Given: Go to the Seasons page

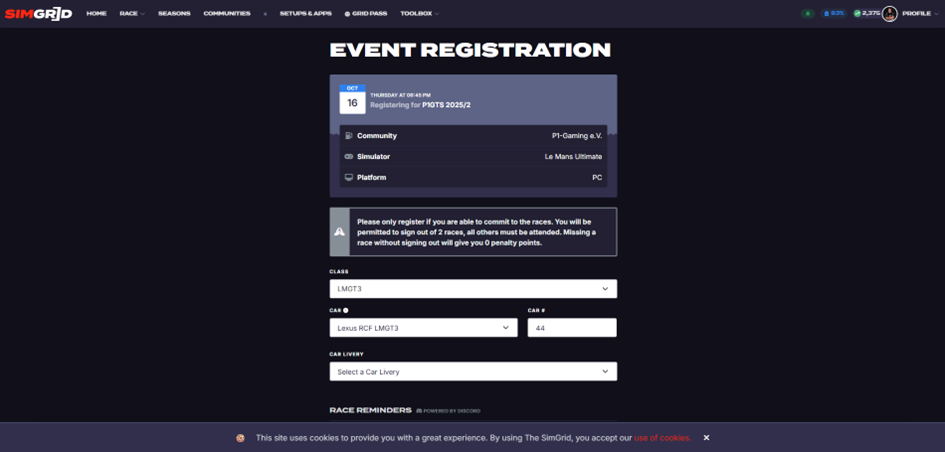Looking at the screenshot, I should click(174, 14).
